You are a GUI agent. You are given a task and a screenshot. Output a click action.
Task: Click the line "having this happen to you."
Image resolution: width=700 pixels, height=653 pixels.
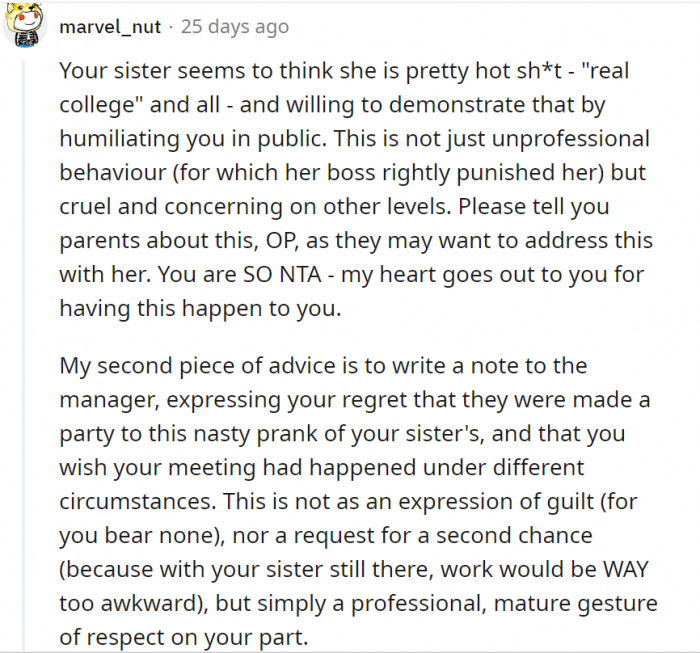click(200, 310)
